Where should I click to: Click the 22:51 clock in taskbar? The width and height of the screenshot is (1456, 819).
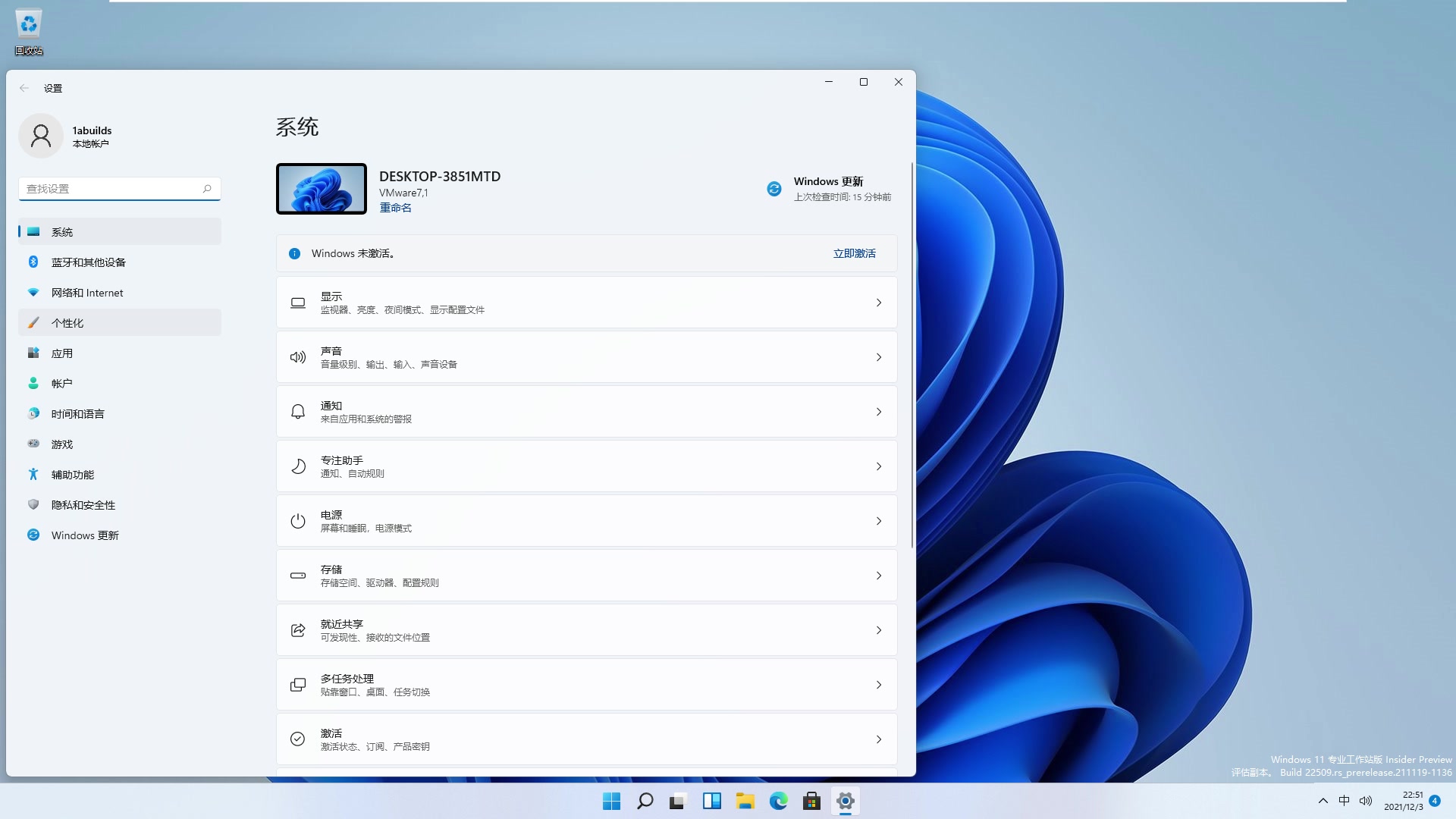pos(1404,801)
